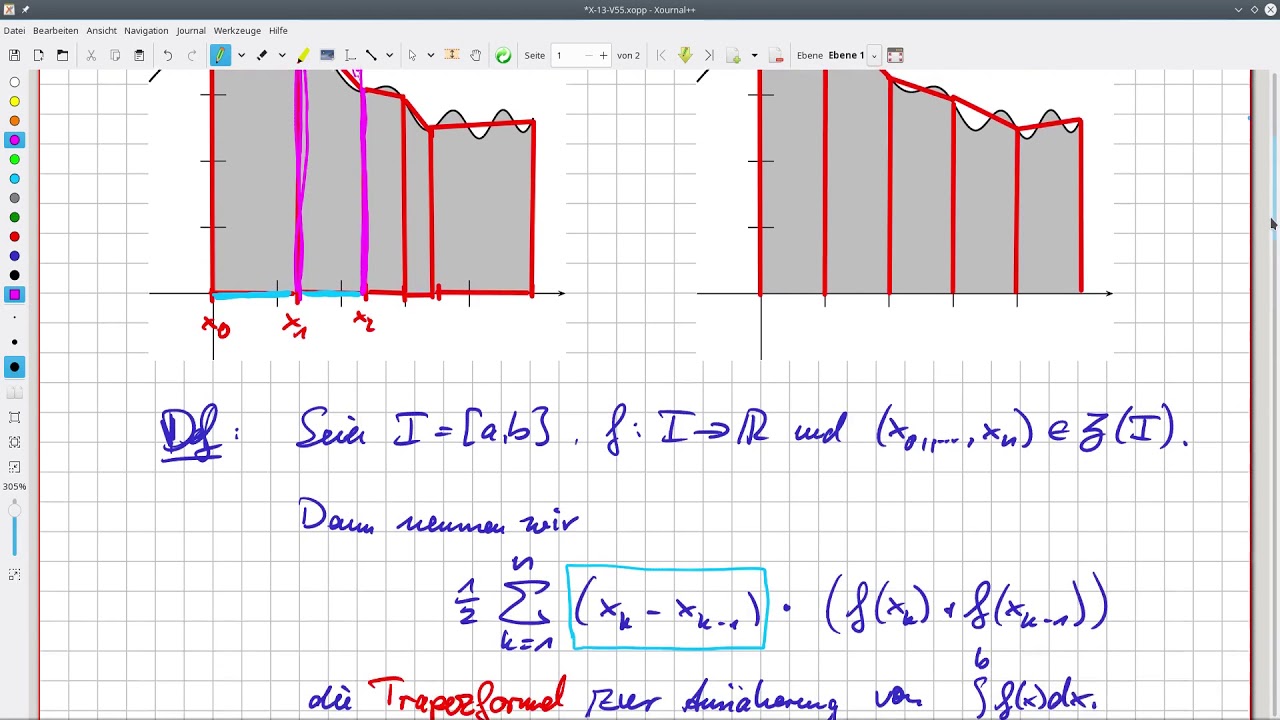Click the Copy icon in toolbar
Screen dimensions: 1280x720
point(115,56)
